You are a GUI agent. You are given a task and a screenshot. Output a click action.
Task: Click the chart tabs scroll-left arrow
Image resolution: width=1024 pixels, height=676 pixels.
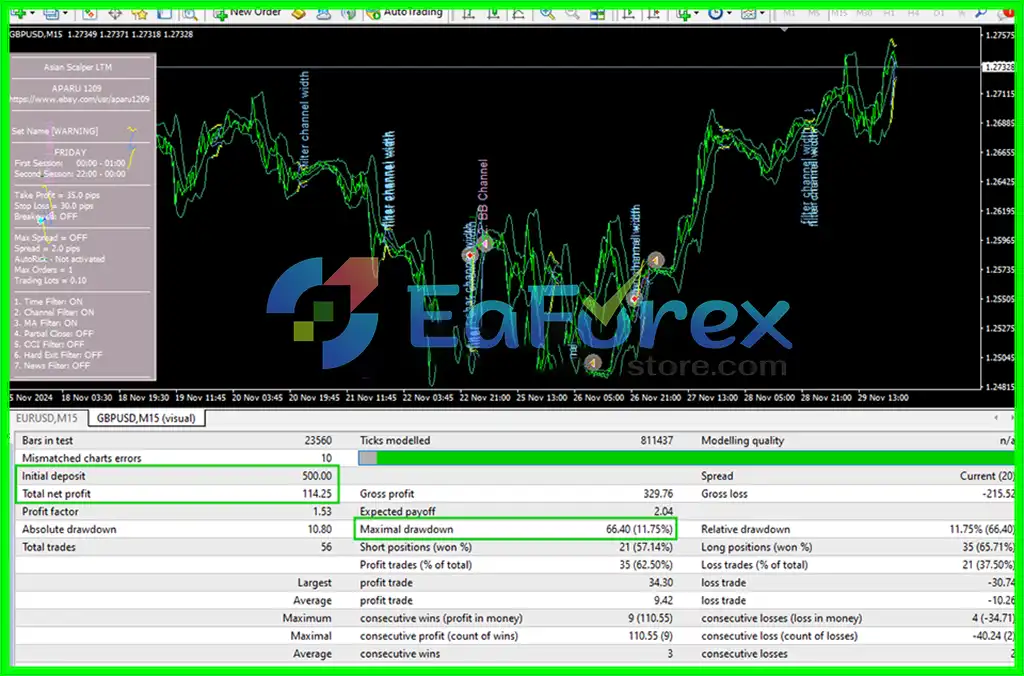[996, 418]
